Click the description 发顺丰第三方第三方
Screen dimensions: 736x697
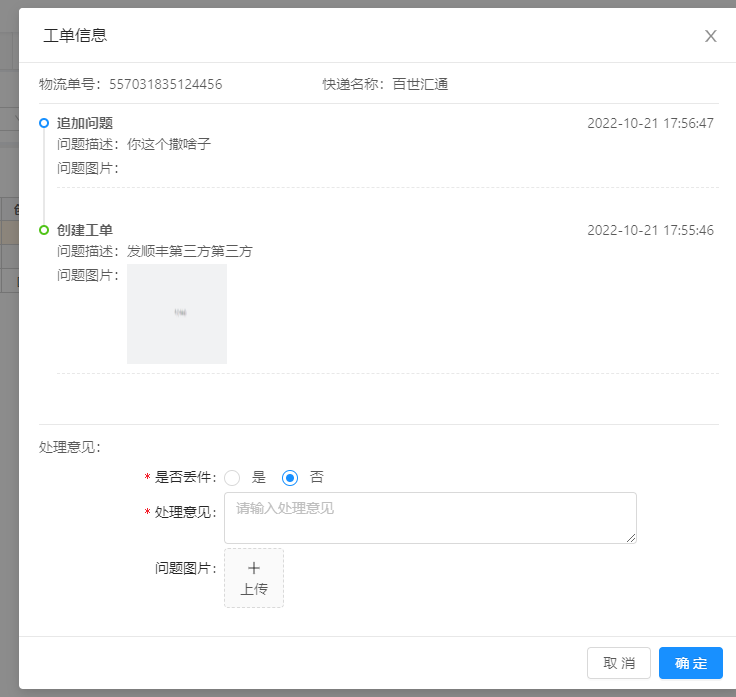(189, 251)
